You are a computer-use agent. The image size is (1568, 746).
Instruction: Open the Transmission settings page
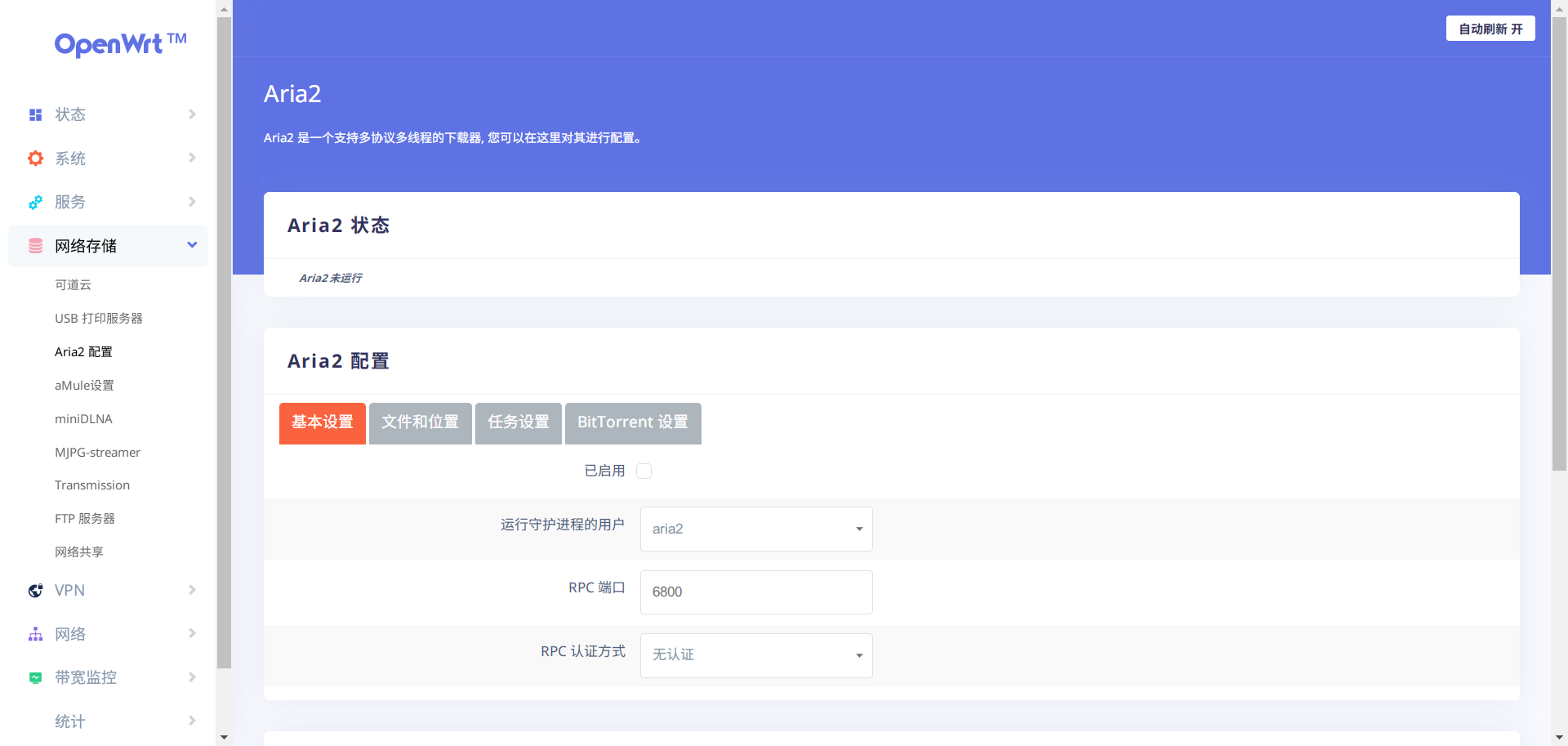click(92, 485)
